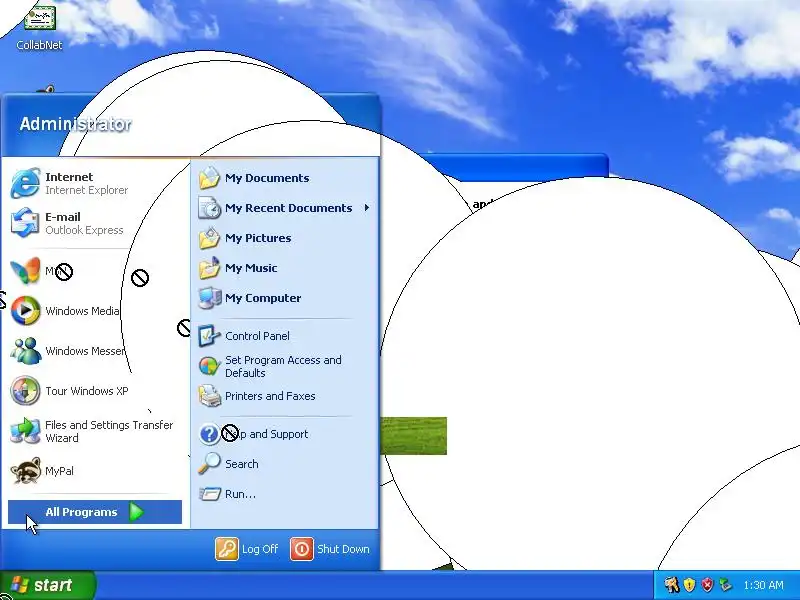Expand the My Recent Documents submenu
This screenshot has height=600, width=800.
(284, 208)
